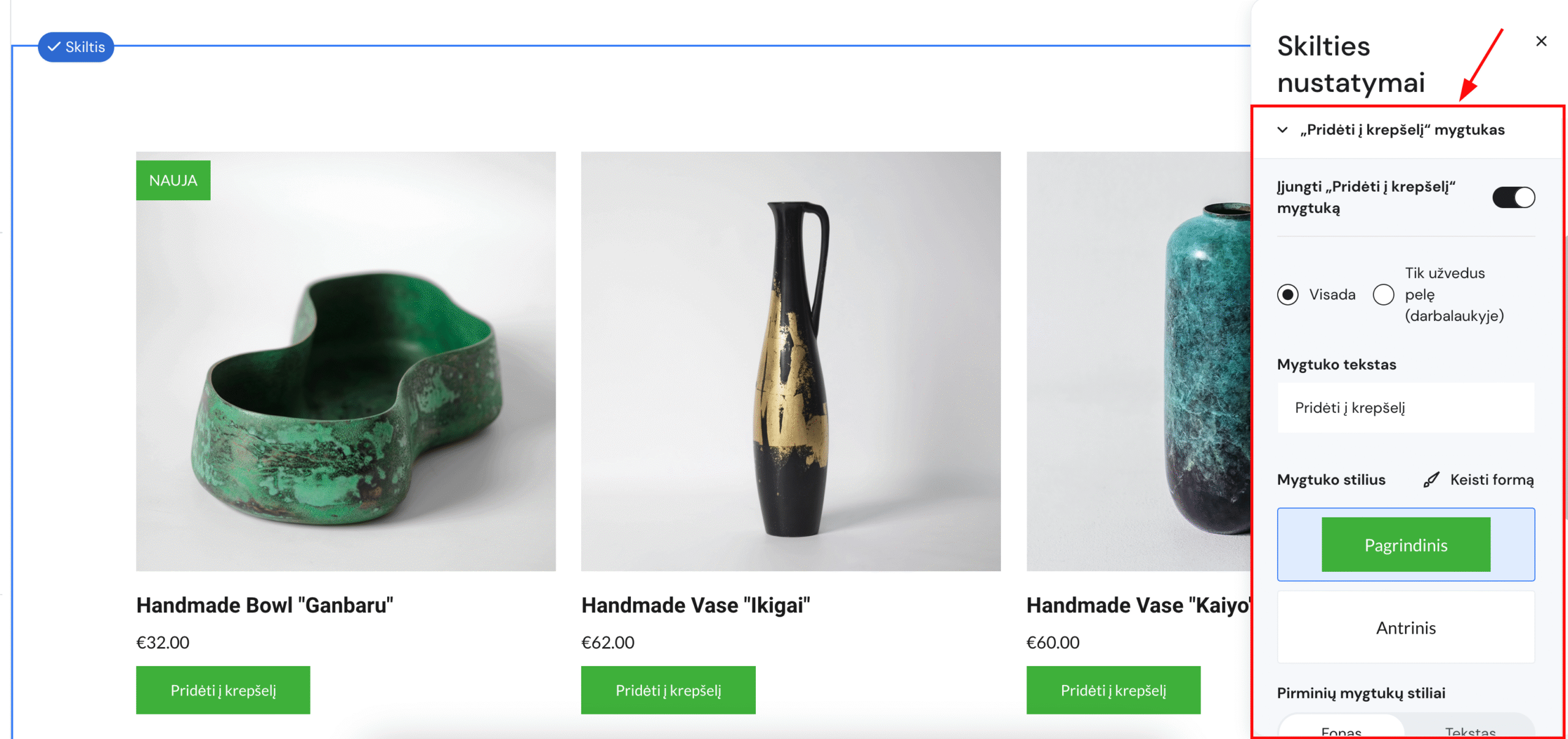Choose the Pagrindinis button style
This screenshot has width=1568, height=739.
point(1406,544)
